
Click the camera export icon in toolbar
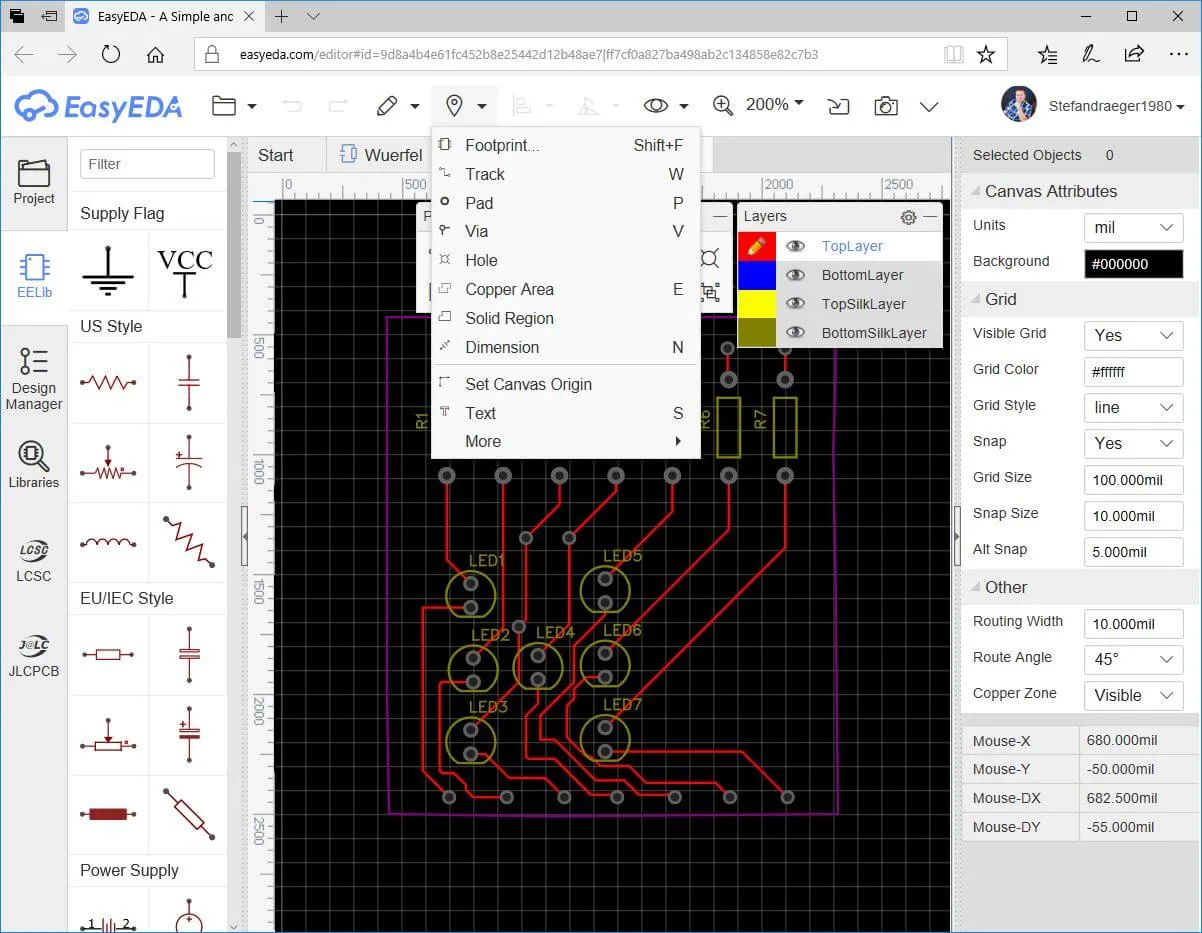click(x=884, y=106)
